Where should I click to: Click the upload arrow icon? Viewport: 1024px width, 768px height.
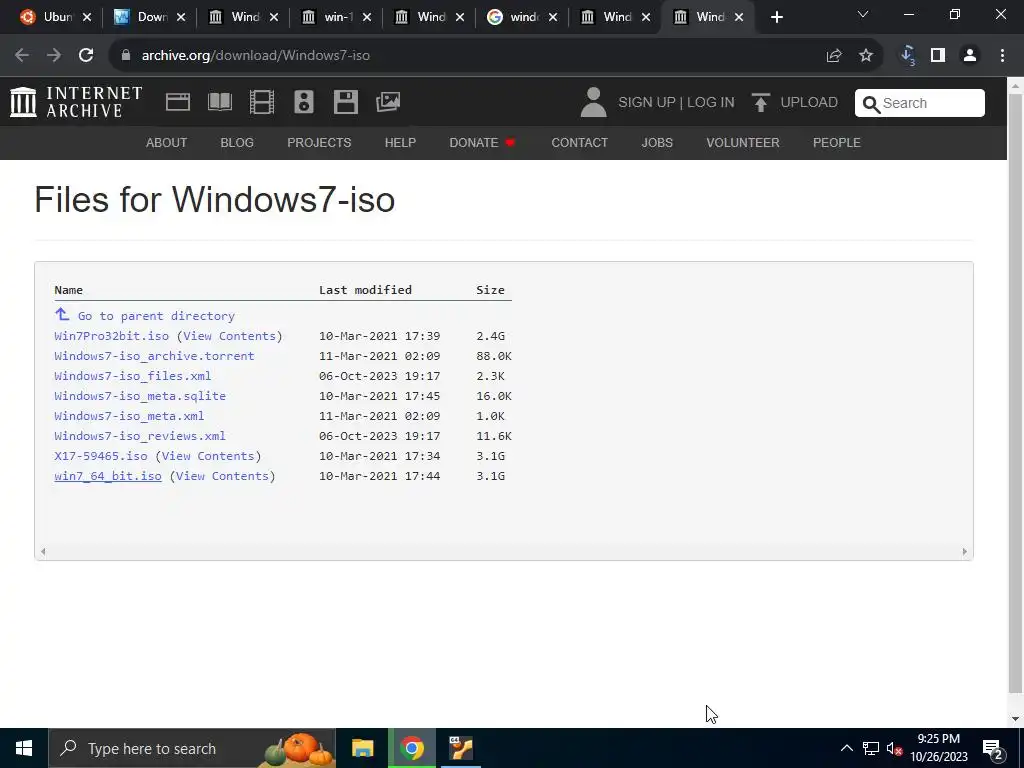pos(760,103)
